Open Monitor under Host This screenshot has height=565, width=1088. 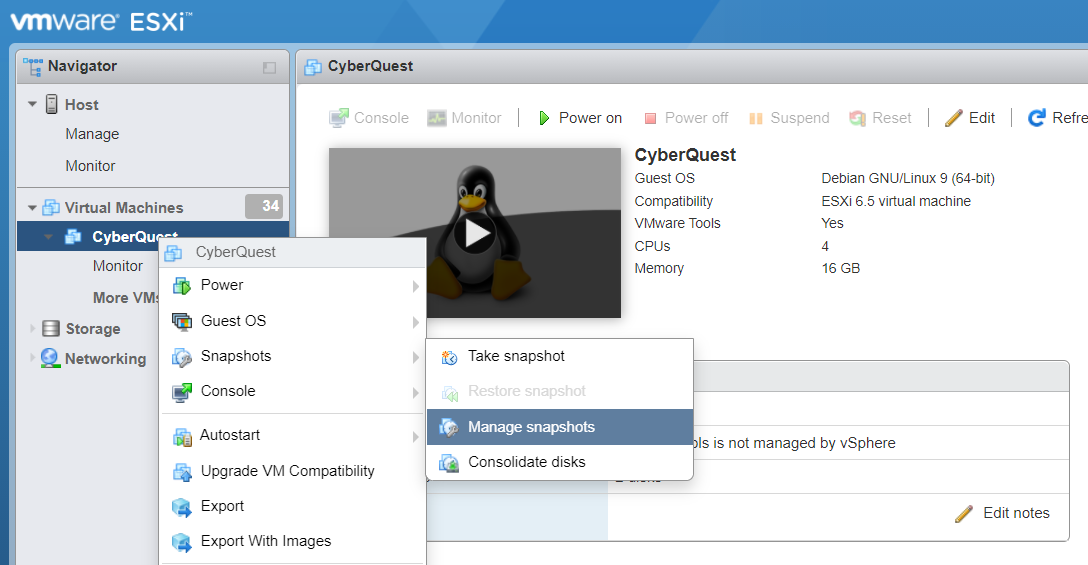(90, 166)
